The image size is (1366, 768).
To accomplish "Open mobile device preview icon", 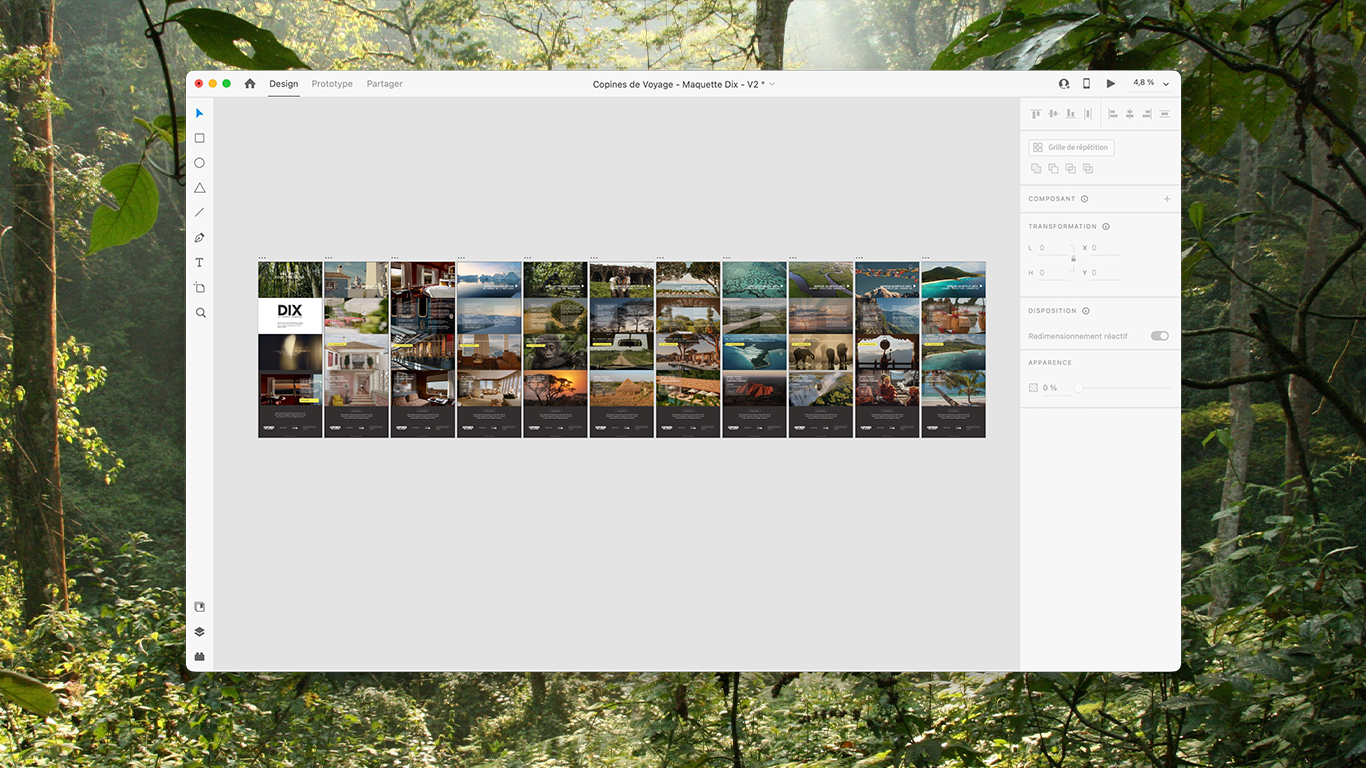I will click(x=1087, y=84).
